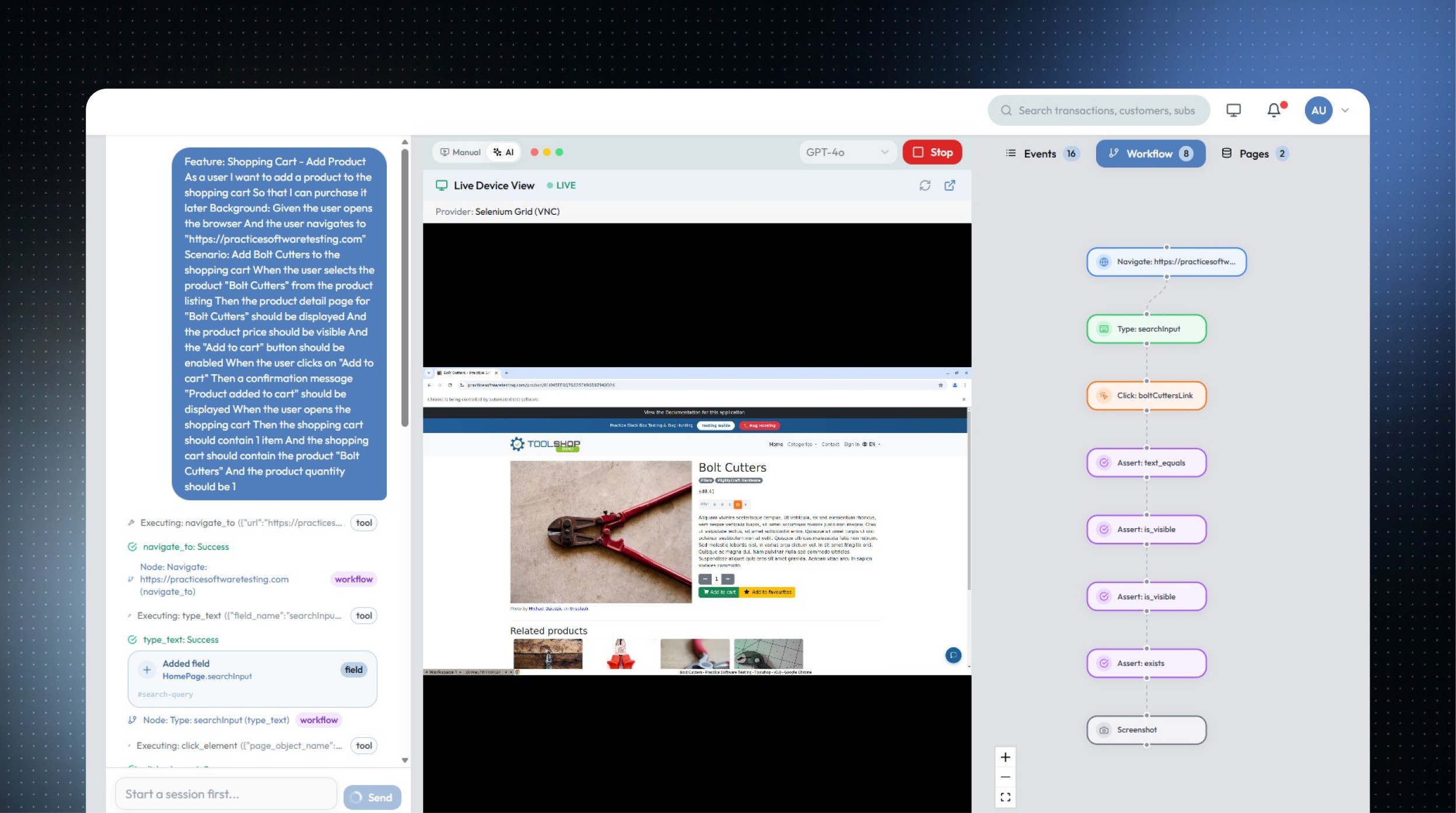
Task: Click the plus icon on Added field card
Action: pyautogui.click(x=147, y=670)
